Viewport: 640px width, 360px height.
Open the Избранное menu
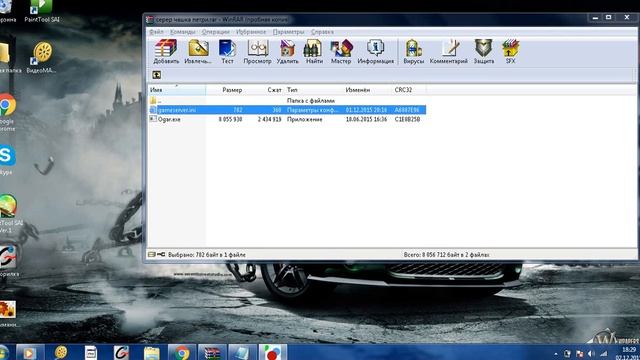(x=251, y=32)
